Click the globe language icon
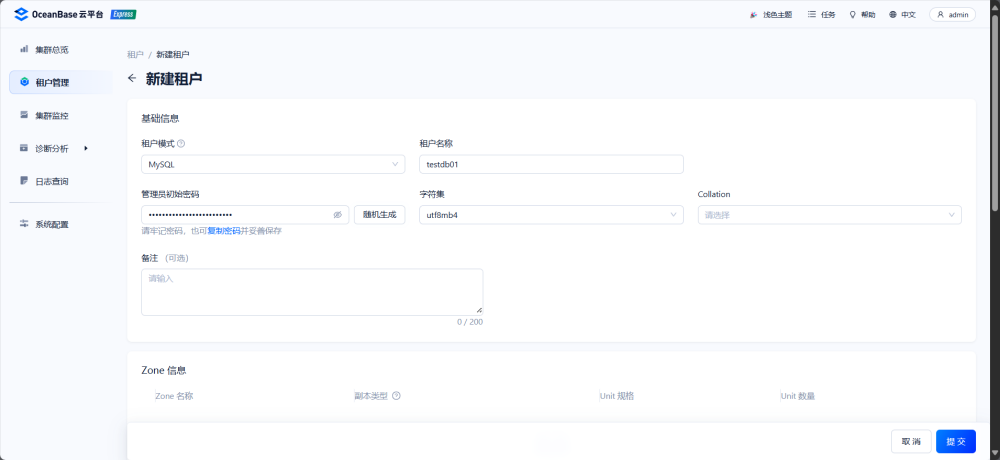 point(893,15)
